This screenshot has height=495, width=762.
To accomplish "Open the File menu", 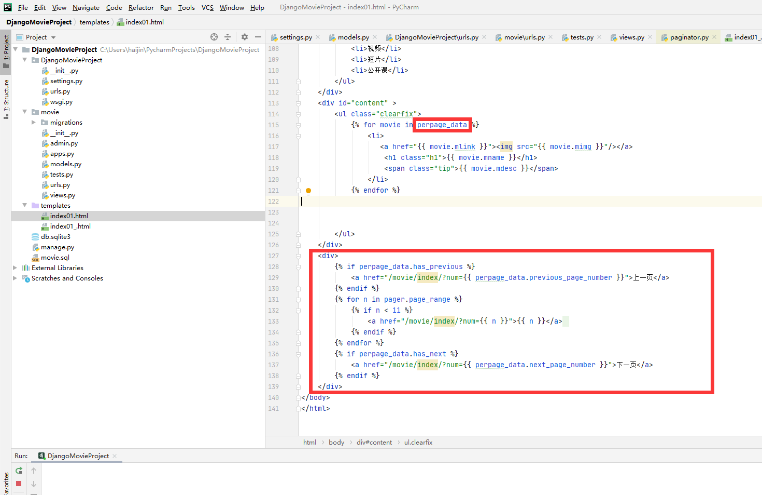I will point(23,7).
